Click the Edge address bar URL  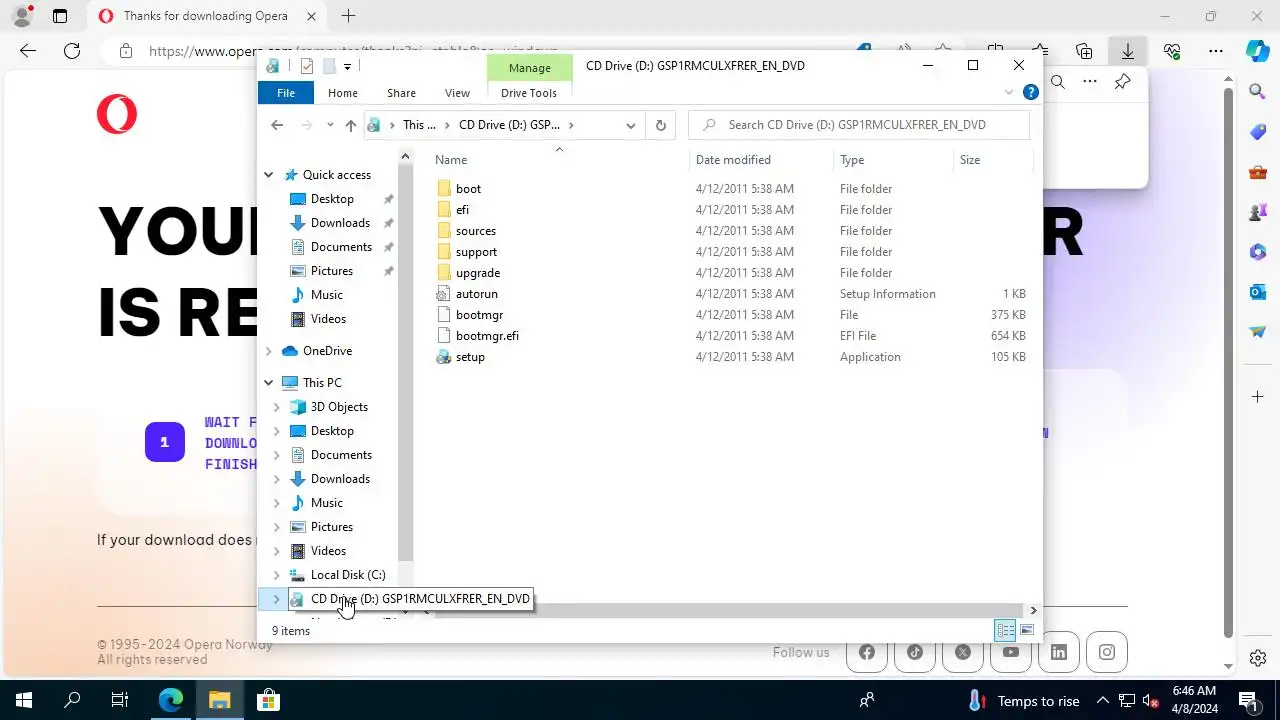(353, 51)
